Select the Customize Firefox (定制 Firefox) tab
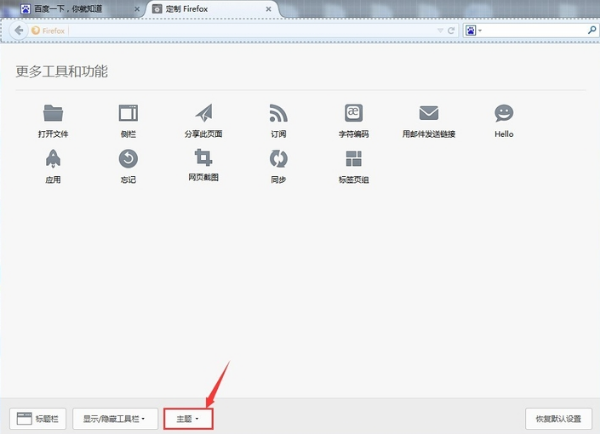Viewport: 601px width, 435px height. pos(213,9)
